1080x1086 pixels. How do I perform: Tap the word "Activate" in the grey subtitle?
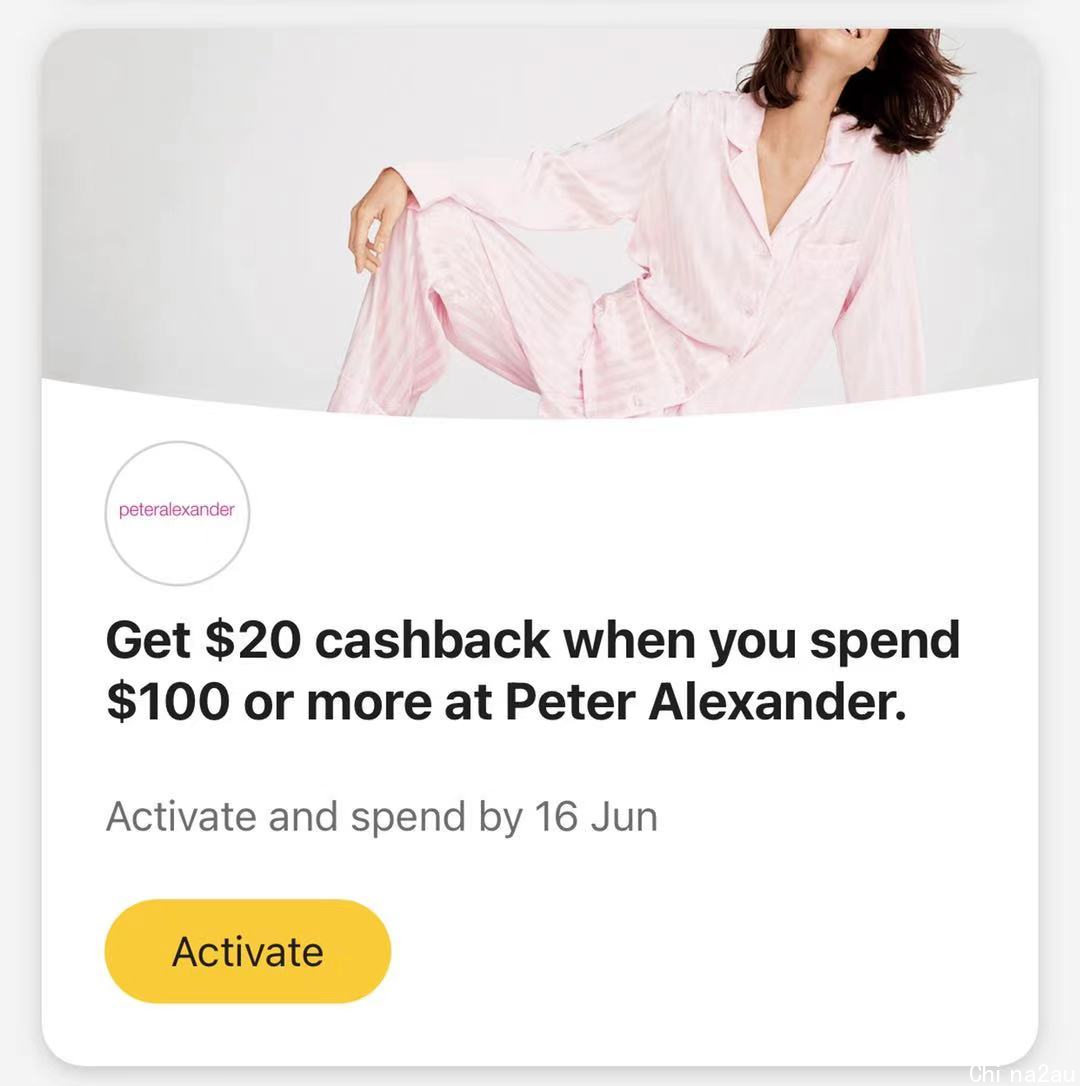point(181,817)
